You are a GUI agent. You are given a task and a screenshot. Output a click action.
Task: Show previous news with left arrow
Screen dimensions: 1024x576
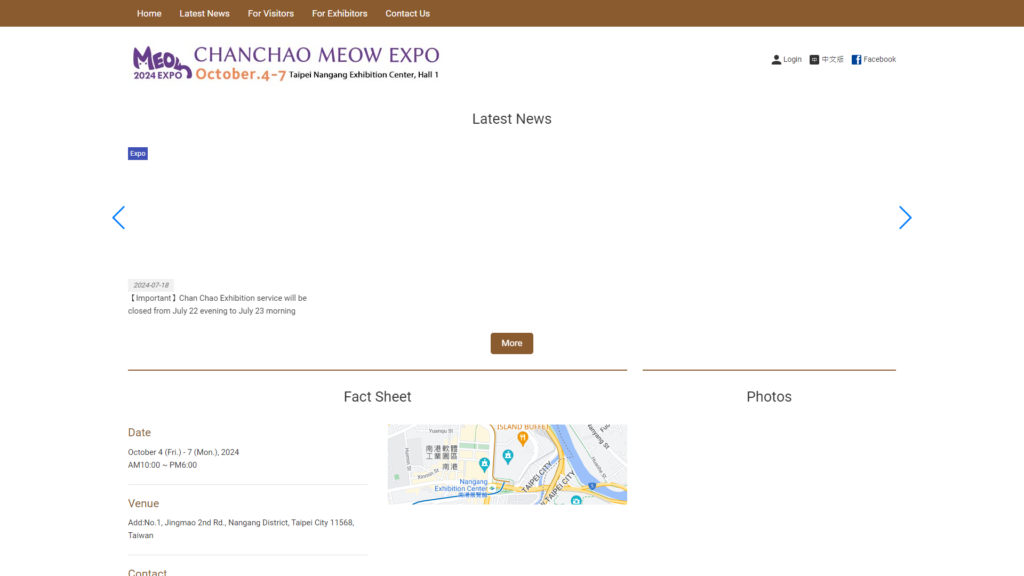(118, 217)
